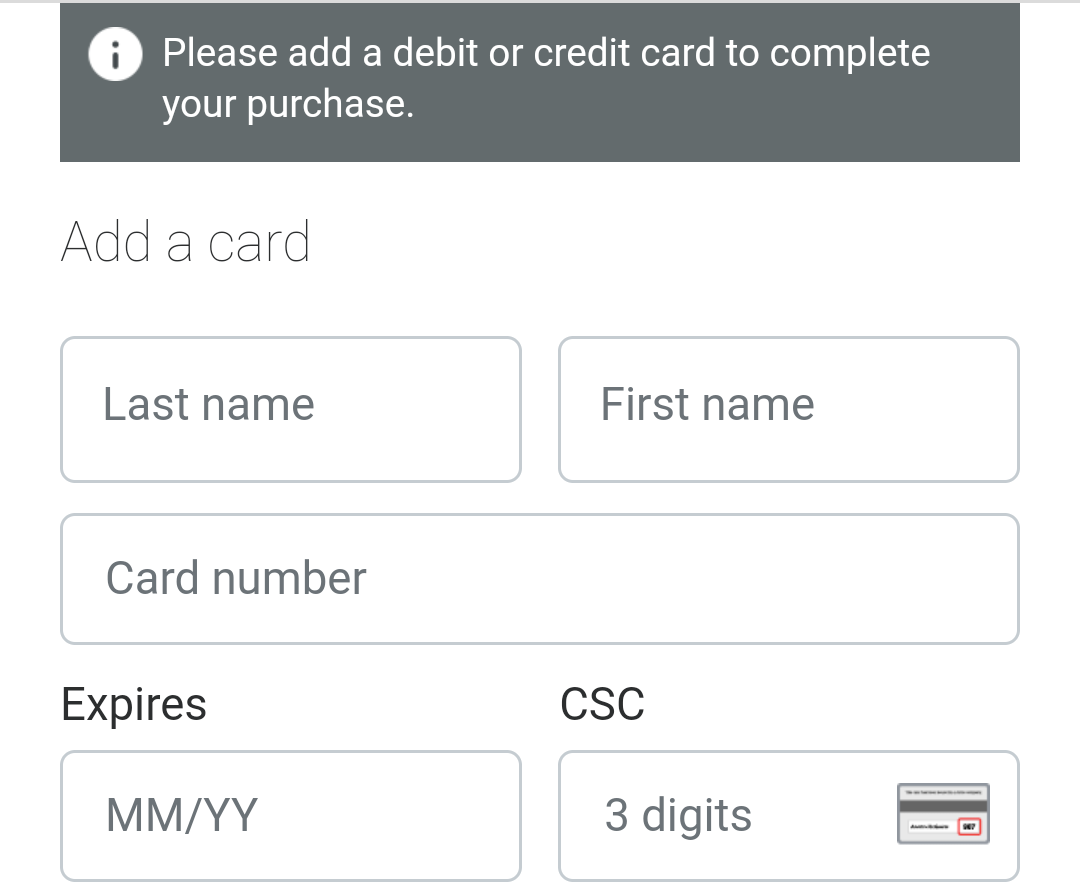Click the info icon in the banner

116,56
